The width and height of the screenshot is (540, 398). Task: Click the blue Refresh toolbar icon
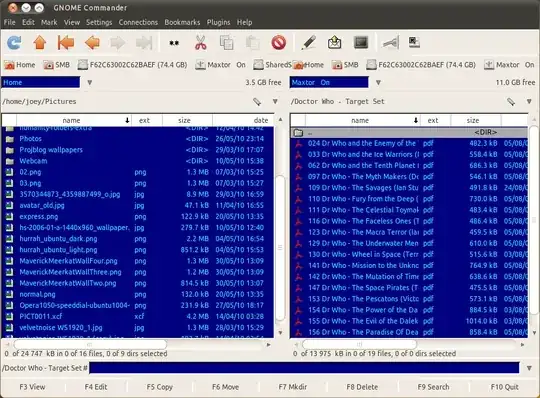click(x=14, y=43)
